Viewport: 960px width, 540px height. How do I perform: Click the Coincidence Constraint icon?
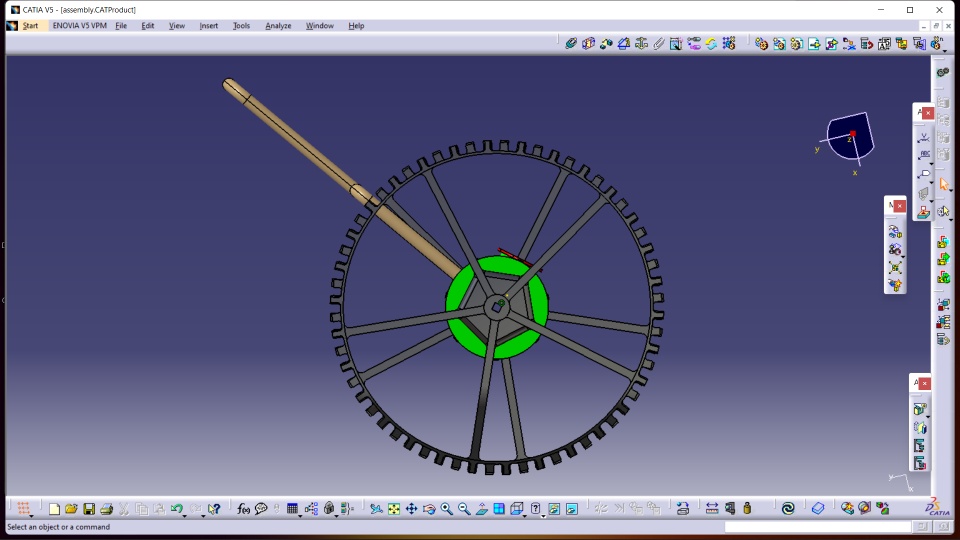(571, 43)
